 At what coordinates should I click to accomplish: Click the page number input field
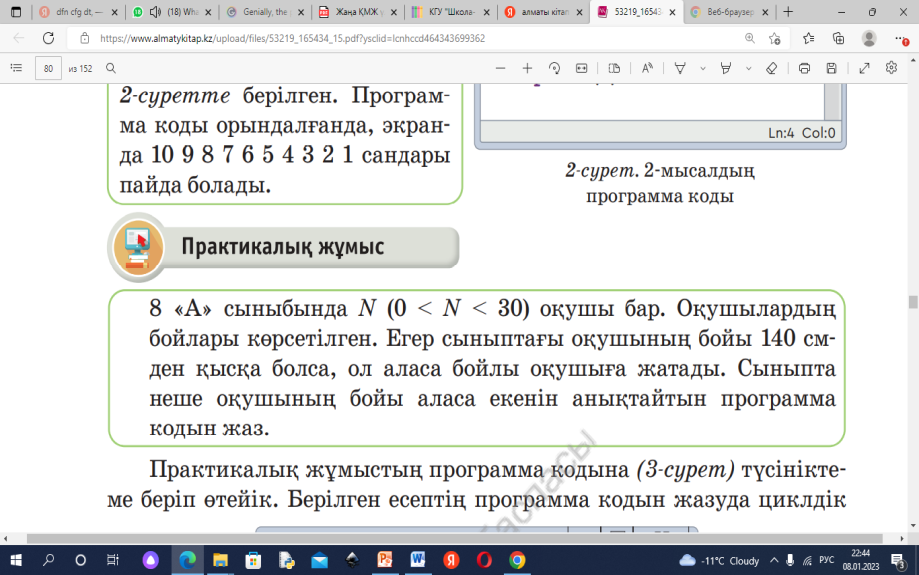point(47,68)
